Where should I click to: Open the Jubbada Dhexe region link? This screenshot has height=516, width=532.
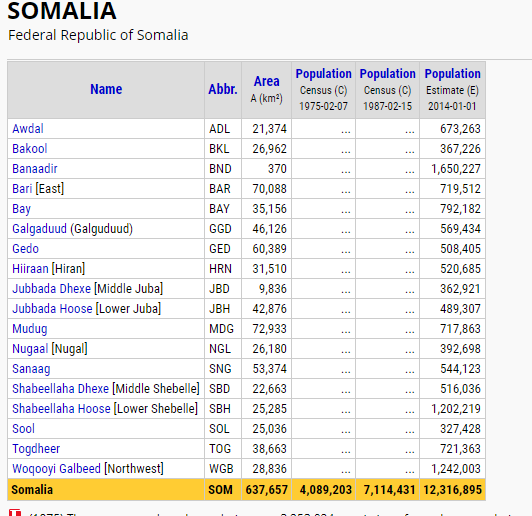point(52,289)
